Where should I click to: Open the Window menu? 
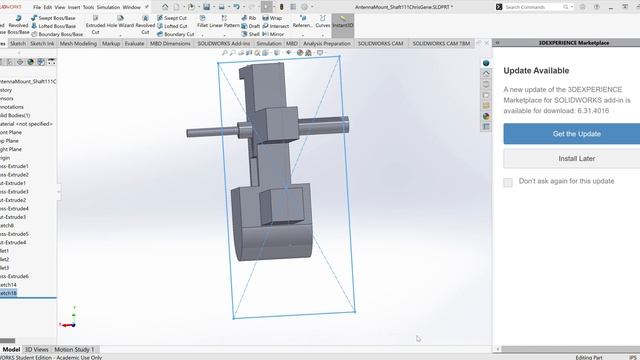pyautogui.click(x=131, y=7)
